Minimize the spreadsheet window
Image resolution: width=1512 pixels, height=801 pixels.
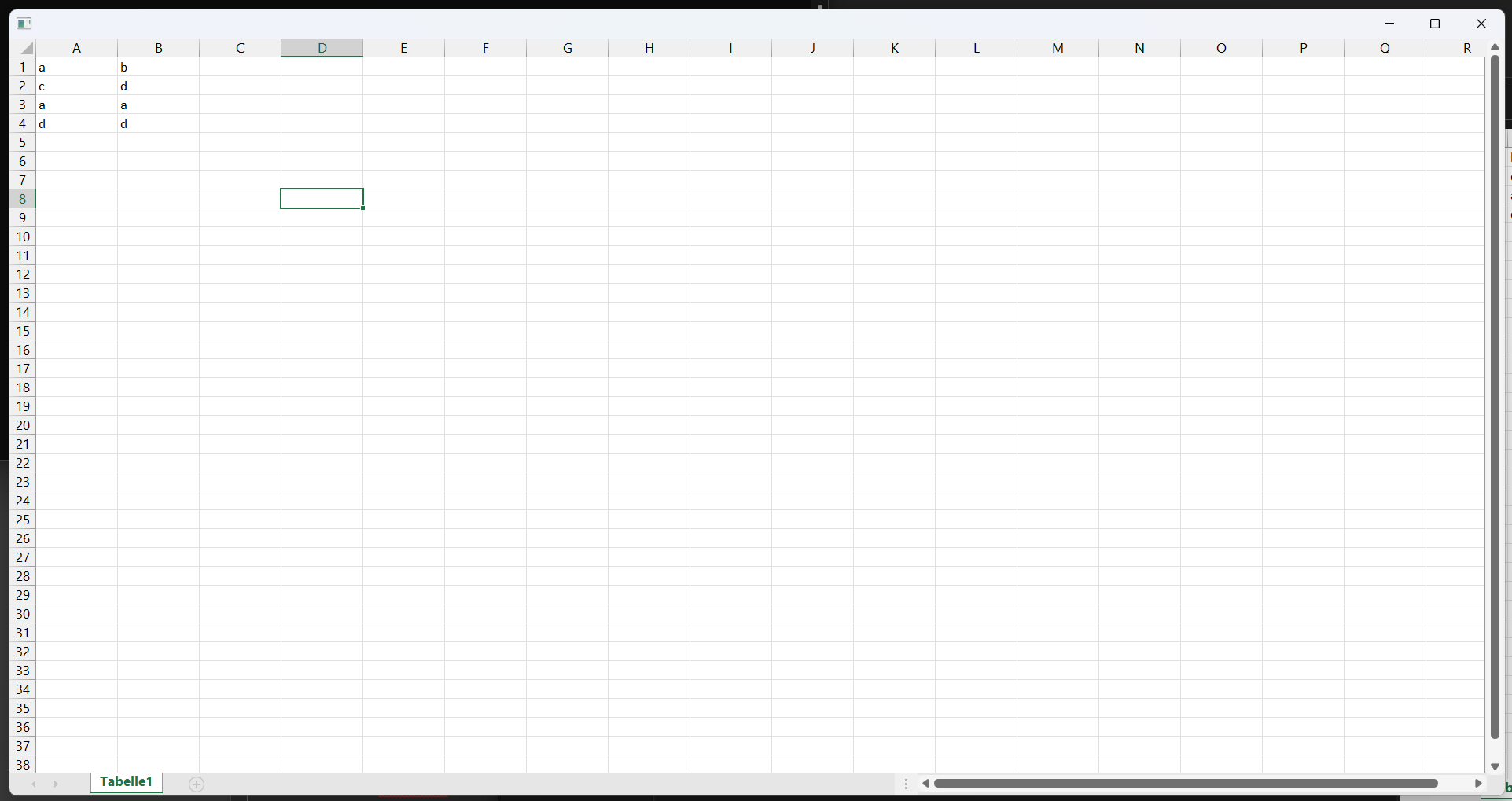pos(1389,24)
